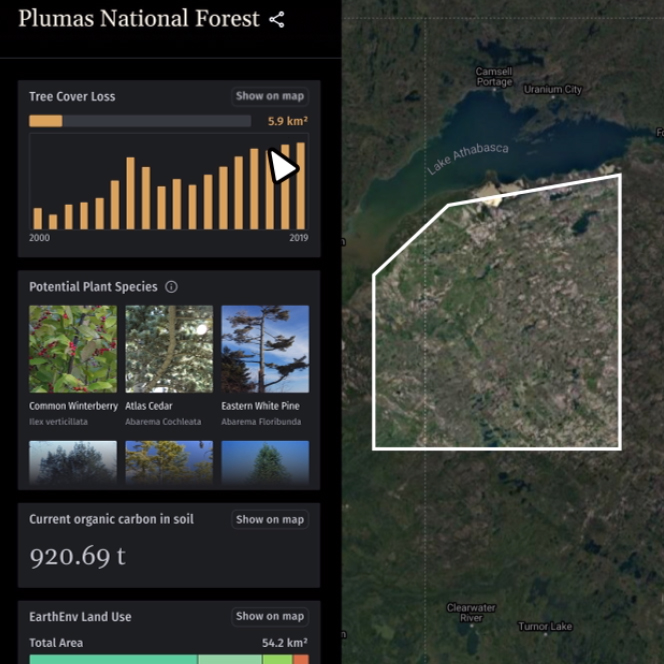Click the Lake Athabasca map label
This screenshot has width=664, height=664.
coord(468,158)
